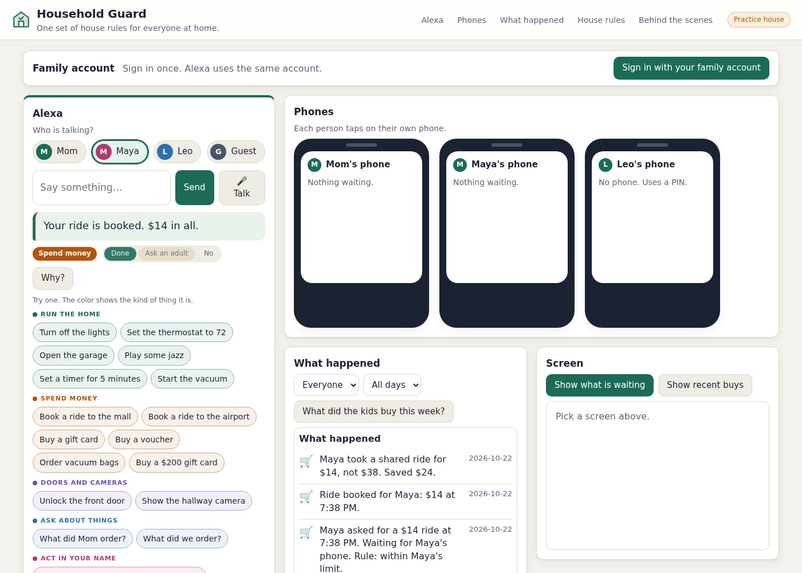Try Book a ride to the mall
The width and height of the screenshot is (802, 573).
[85, 416]
